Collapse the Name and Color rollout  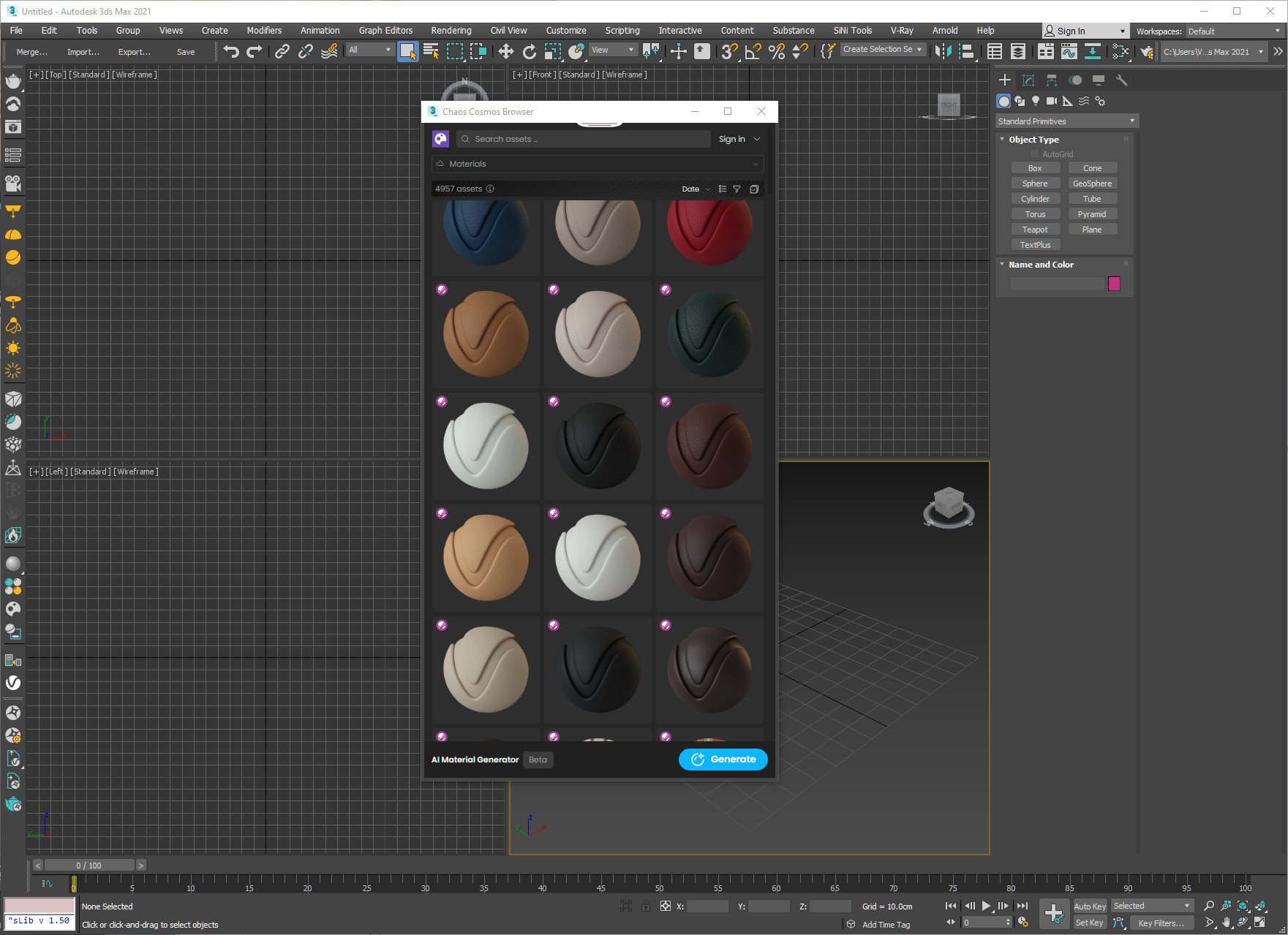pyautogui.click(x=1041, y=265)
